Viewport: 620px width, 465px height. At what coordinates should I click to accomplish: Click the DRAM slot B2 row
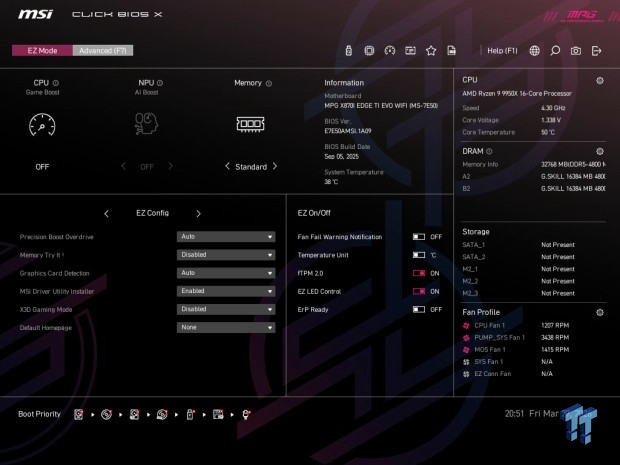point(533,189)
